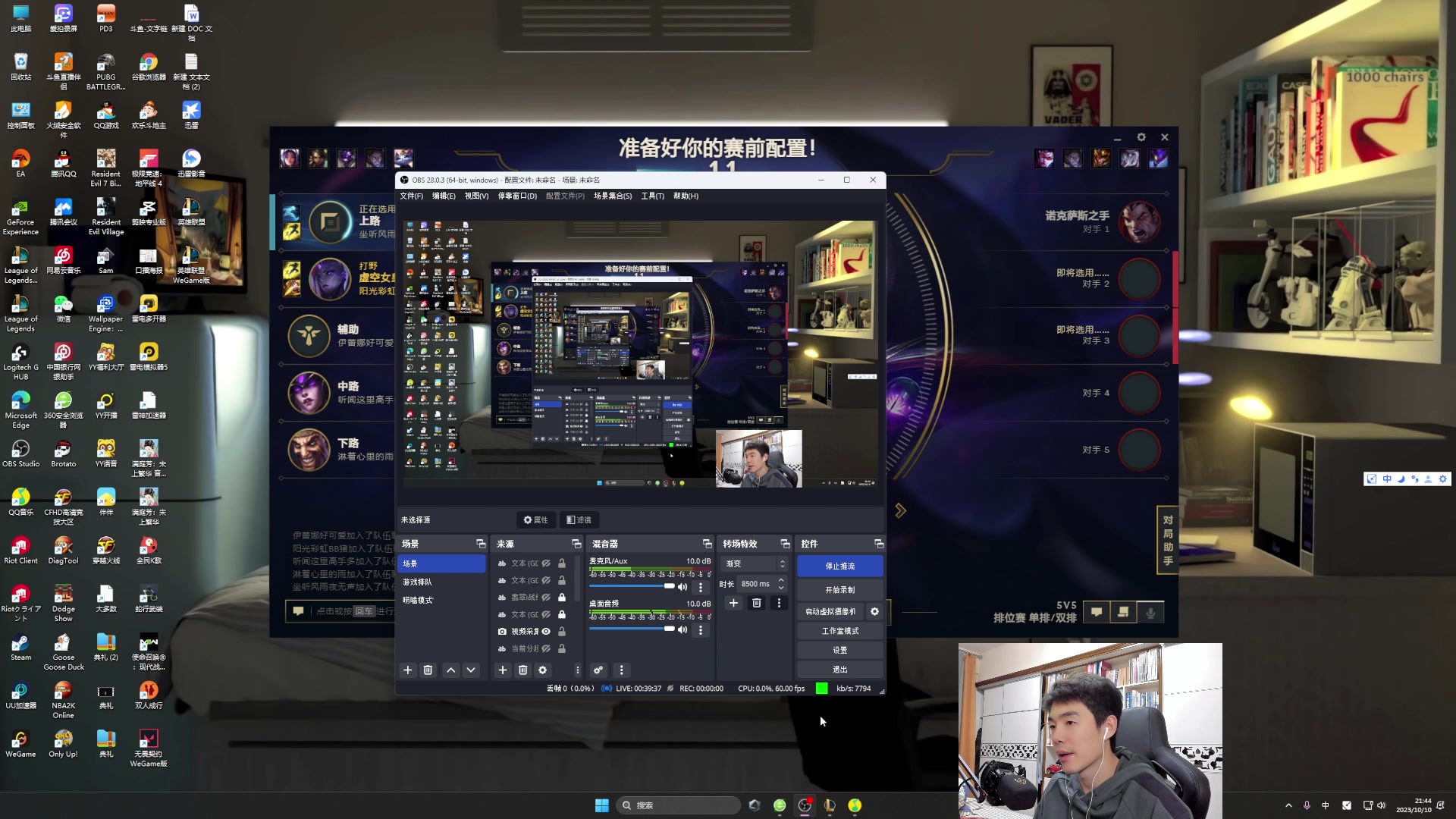
Task: Open the 视图(V) menu in OBS
Action: click(x=476, y=196)
